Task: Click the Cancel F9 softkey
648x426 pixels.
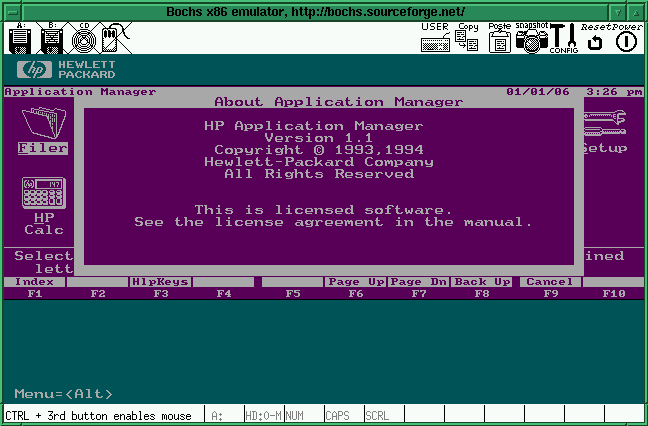Action: pyautogui.click(x=550, y=282)
